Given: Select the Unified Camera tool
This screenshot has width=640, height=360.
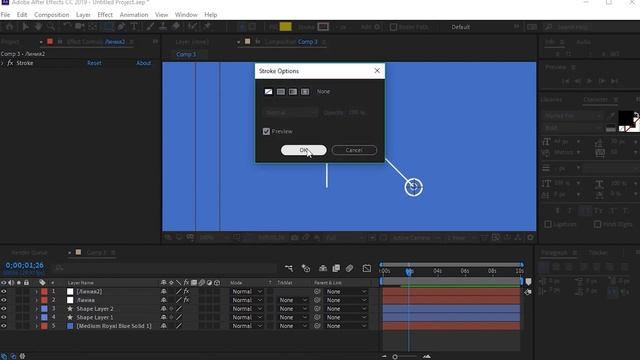Looking at the screenshot, I should (x=80, y=27).
